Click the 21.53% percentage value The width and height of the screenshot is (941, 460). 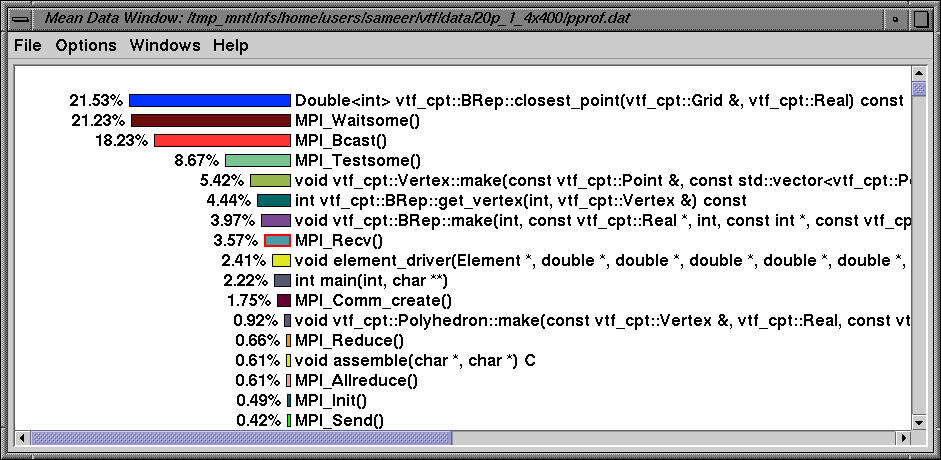coord(96,101)
